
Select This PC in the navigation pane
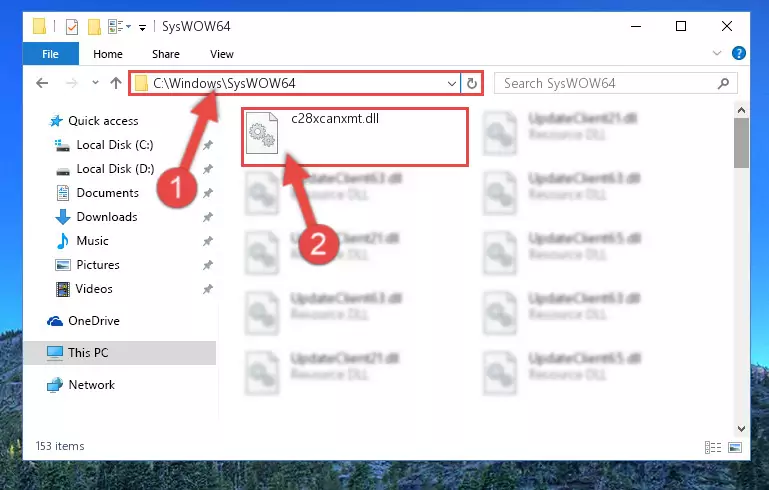[119, 353]
